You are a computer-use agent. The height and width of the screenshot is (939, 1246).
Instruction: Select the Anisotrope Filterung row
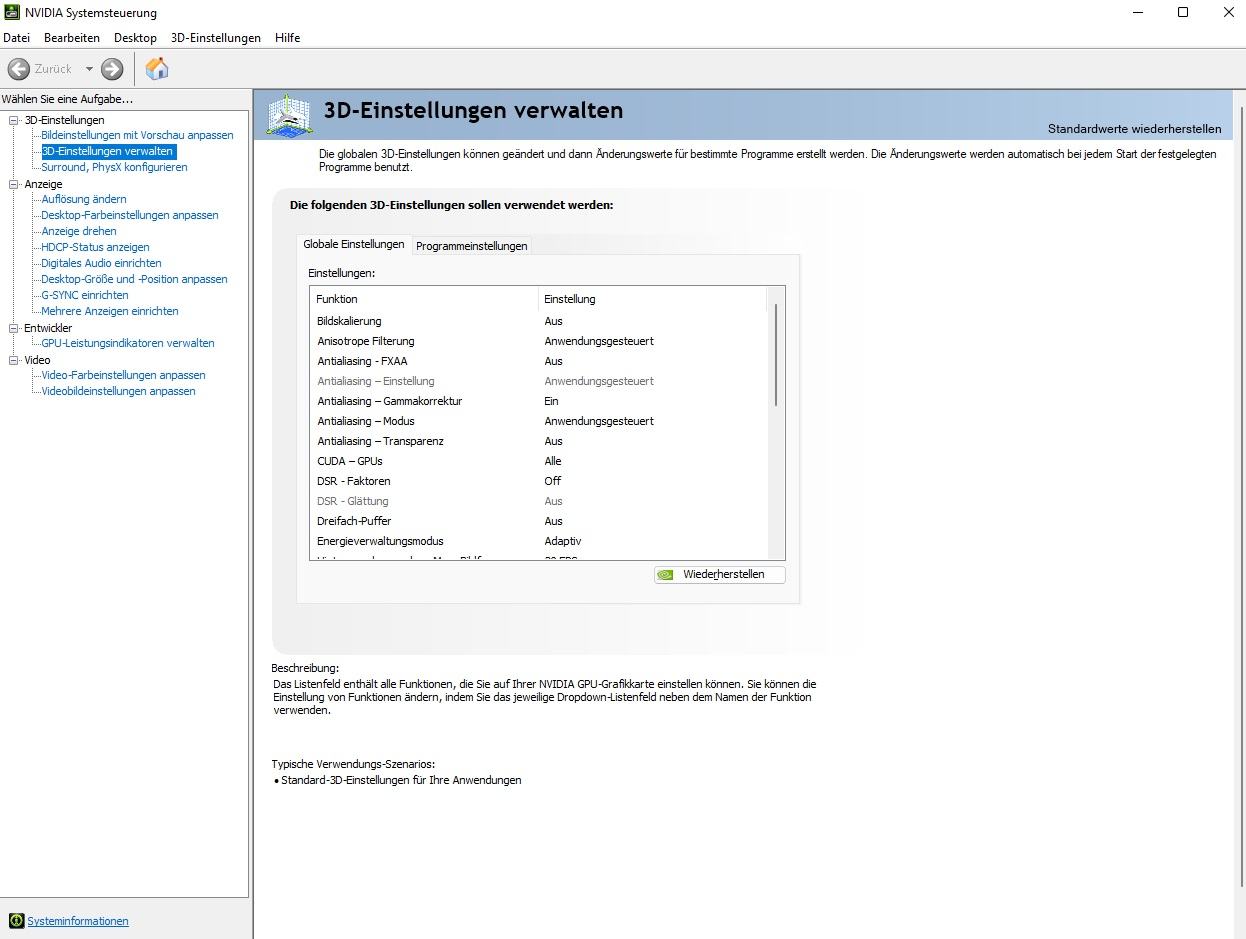click(539, 341)
